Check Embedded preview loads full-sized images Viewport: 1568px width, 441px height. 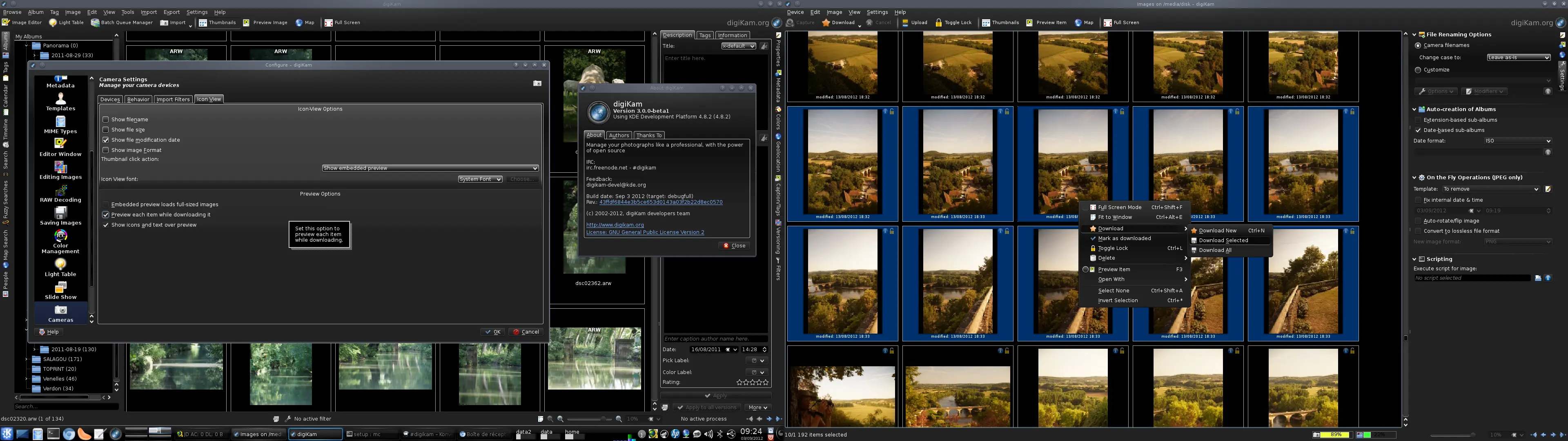[106, 204]
